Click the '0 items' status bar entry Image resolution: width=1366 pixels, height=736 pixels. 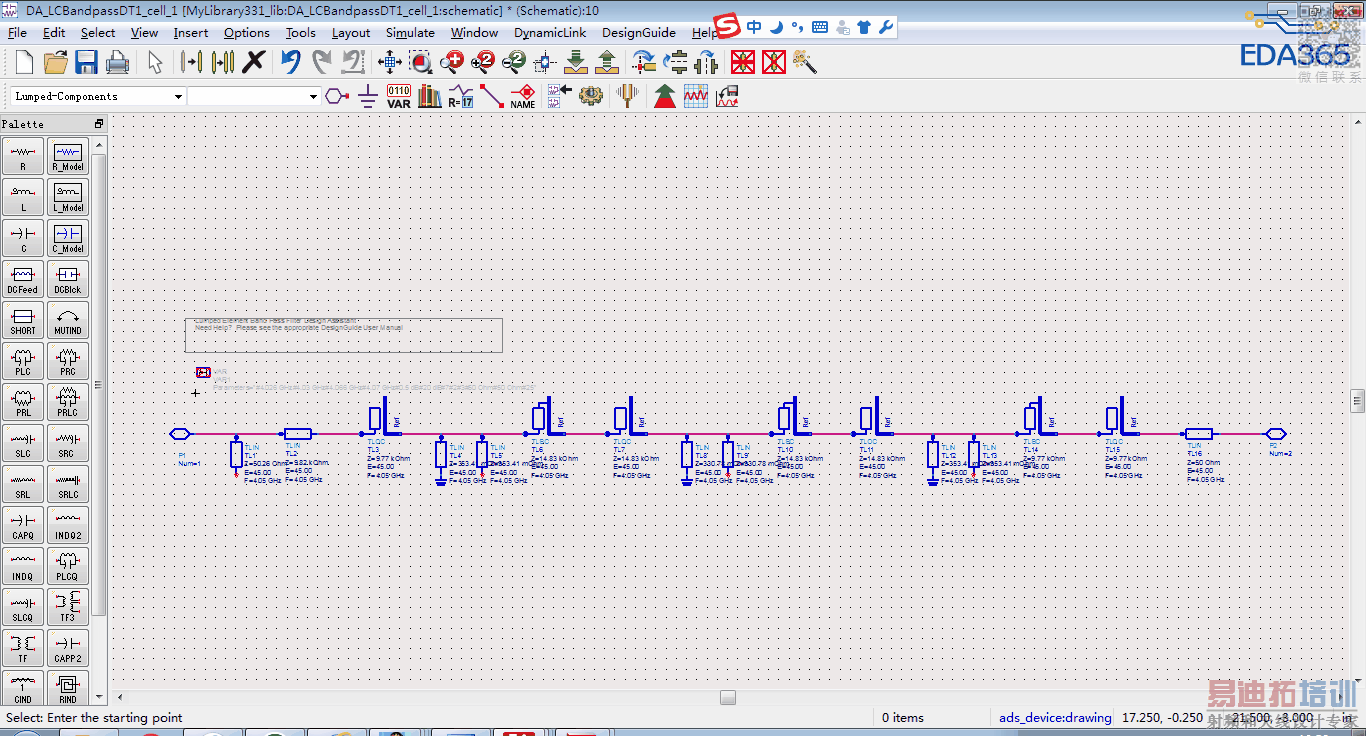(903, 717)
